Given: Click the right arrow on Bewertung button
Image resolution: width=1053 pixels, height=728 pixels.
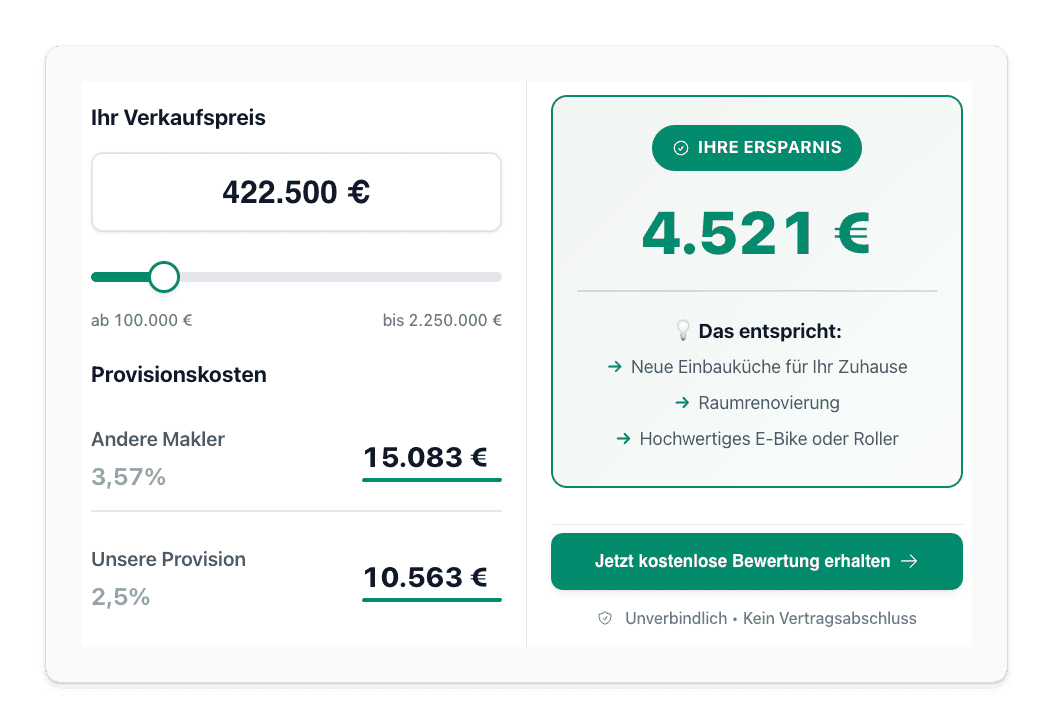Looking at the screenshot, I should click(x=909, y=562).
